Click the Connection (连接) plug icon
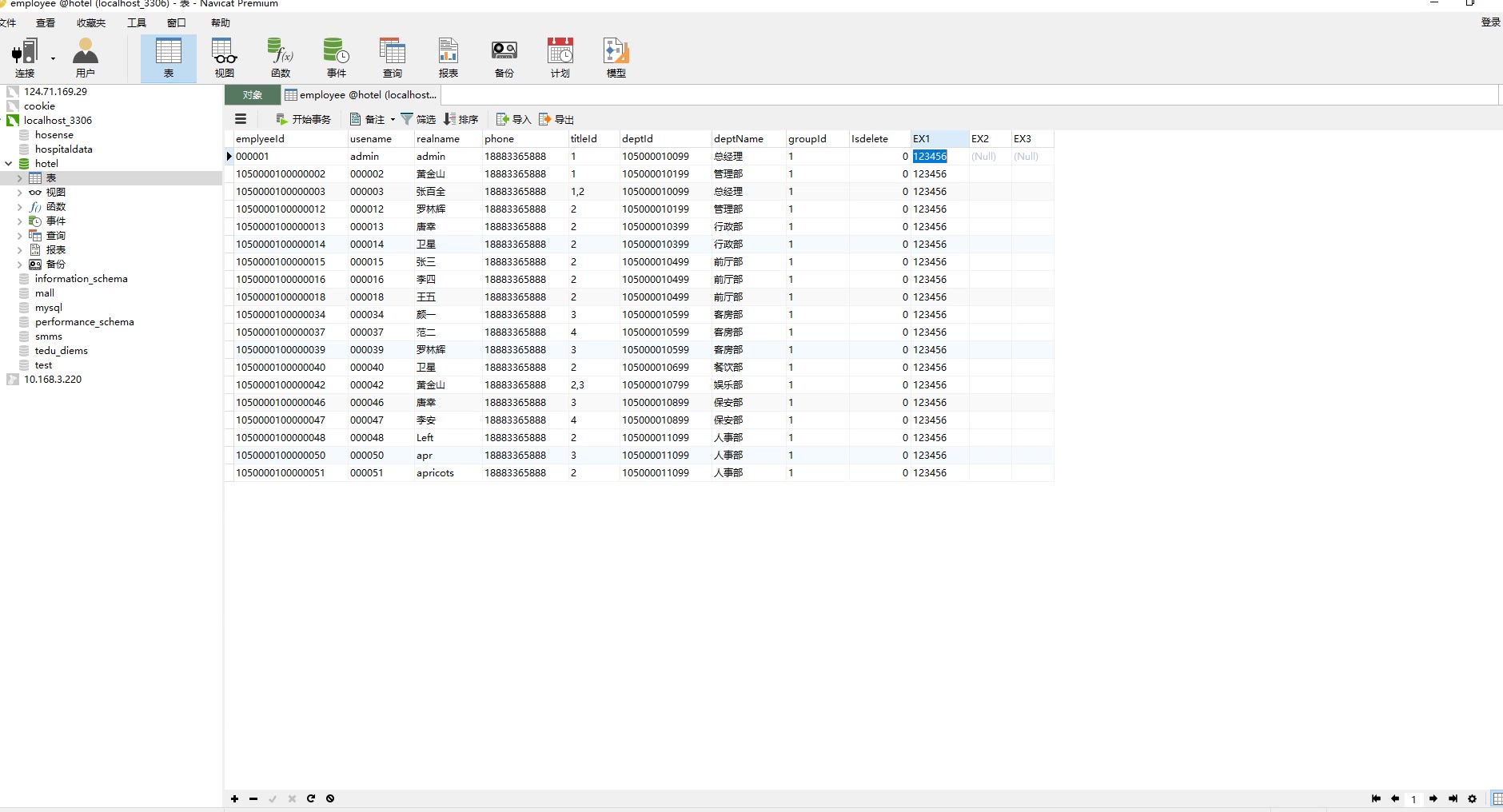Screen dimensions: 1503x812 tap(24, 53)
